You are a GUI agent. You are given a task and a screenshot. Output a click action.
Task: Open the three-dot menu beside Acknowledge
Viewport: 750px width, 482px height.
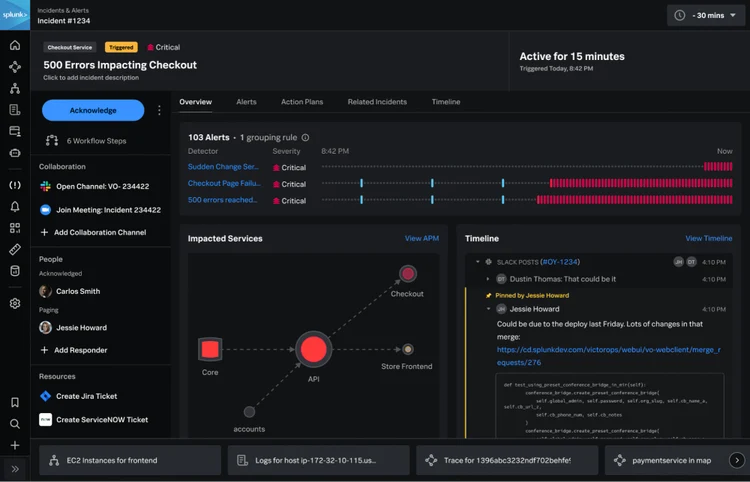pos(159,110)
